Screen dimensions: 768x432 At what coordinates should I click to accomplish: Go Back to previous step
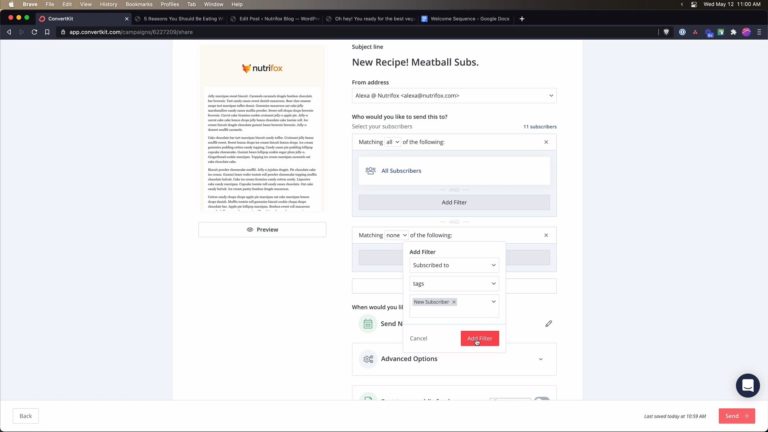[25, 416]
